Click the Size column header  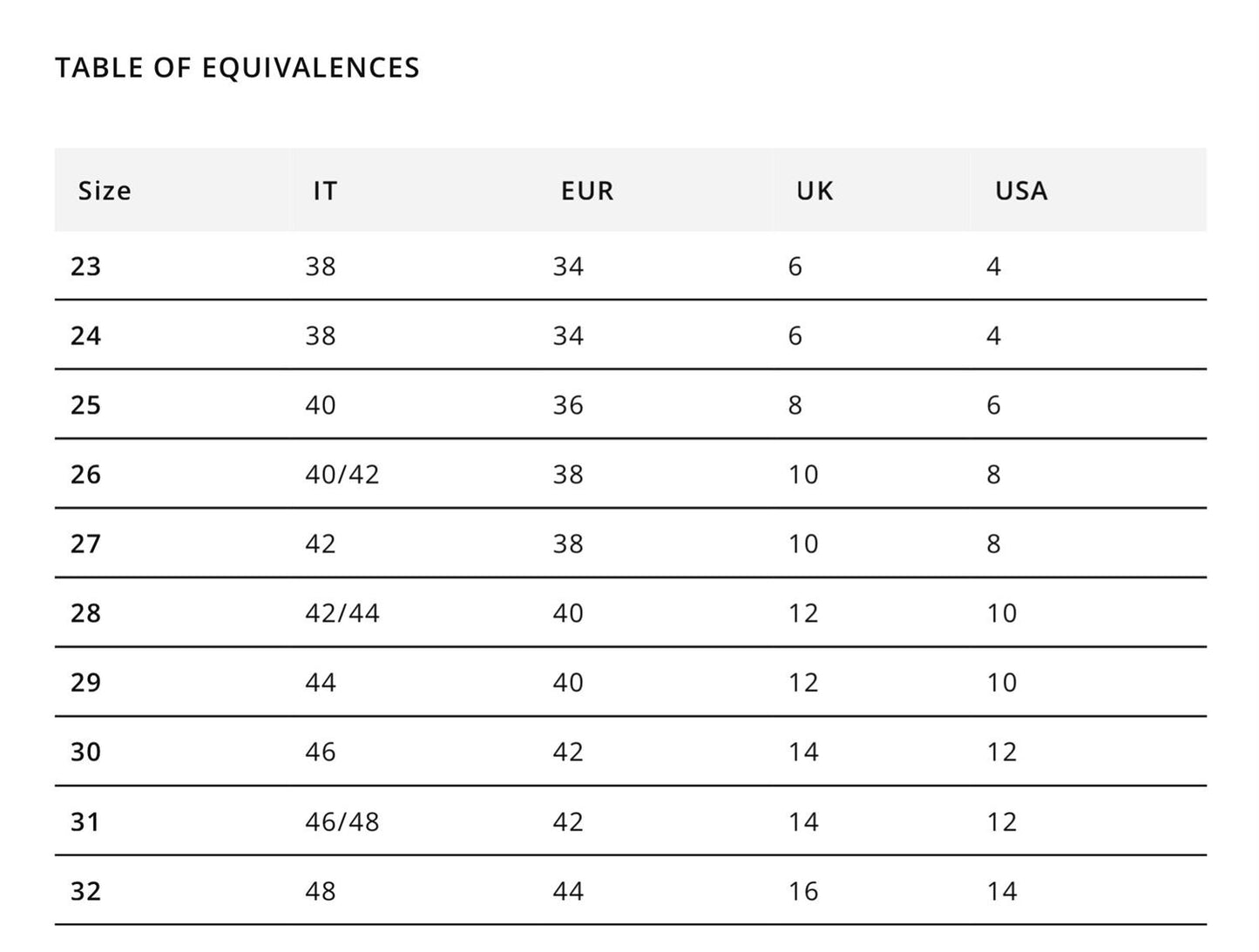tap(105, 191)
